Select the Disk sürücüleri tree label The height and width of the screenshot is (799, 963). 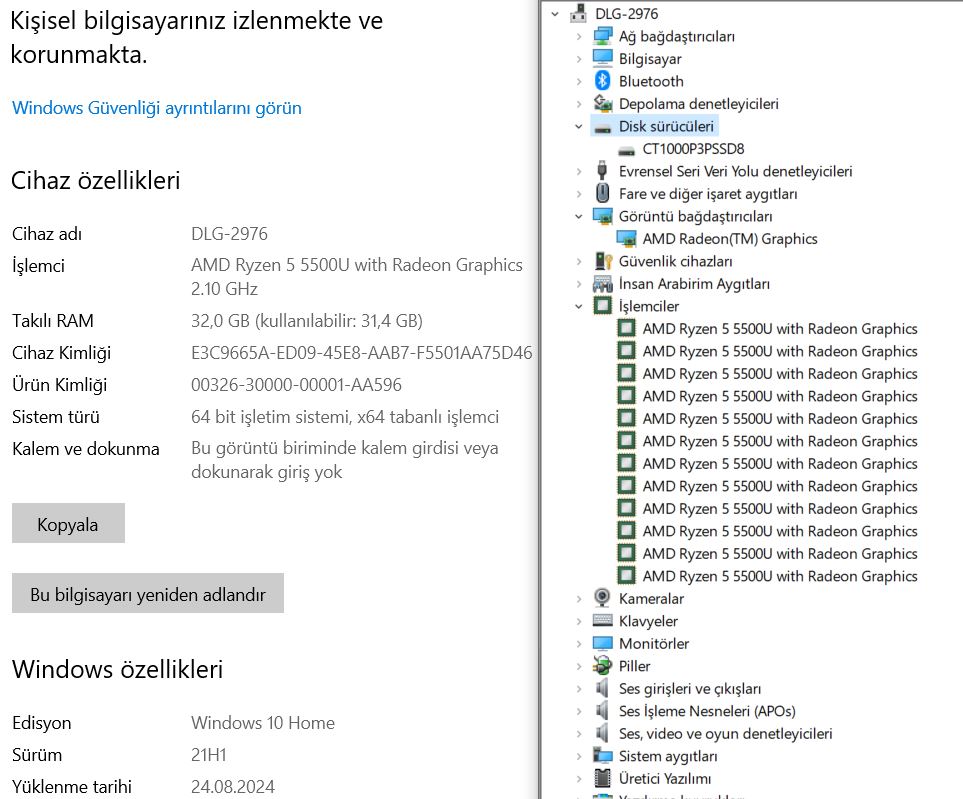[x=666, y=127]
